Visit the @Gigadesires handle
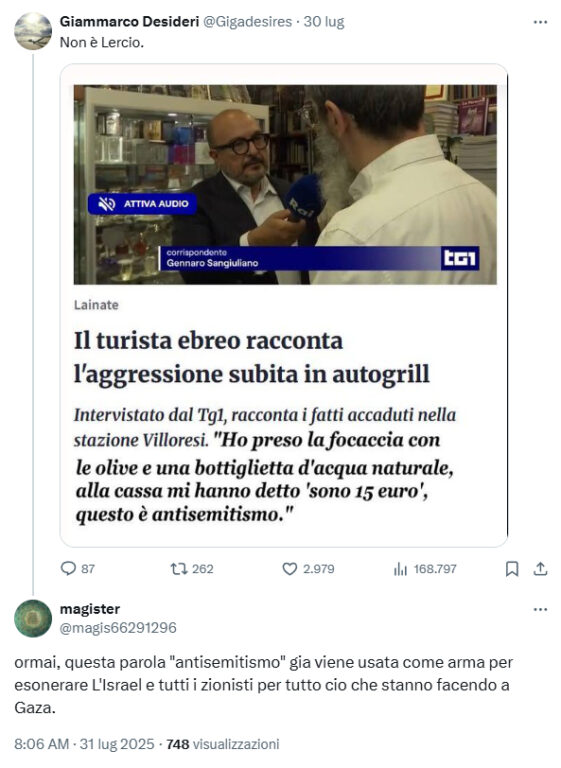Image resolution: width=561 pixels, height=768 pixels. pyautogui.click(x=247, y=22)
